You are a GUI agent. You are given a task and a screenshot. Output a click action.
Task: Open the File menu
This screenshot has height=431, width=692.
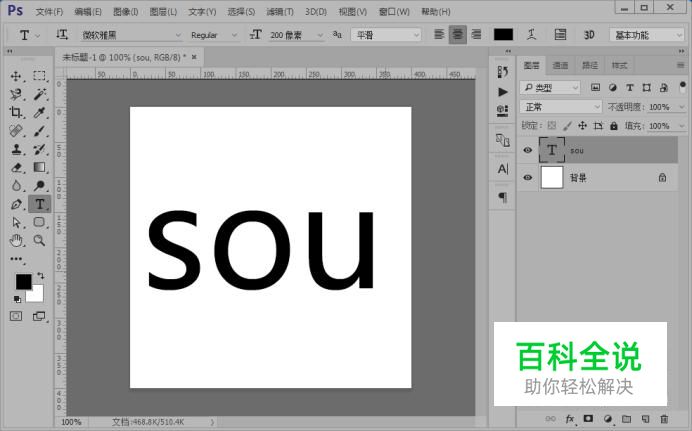(x=49, y=11)
